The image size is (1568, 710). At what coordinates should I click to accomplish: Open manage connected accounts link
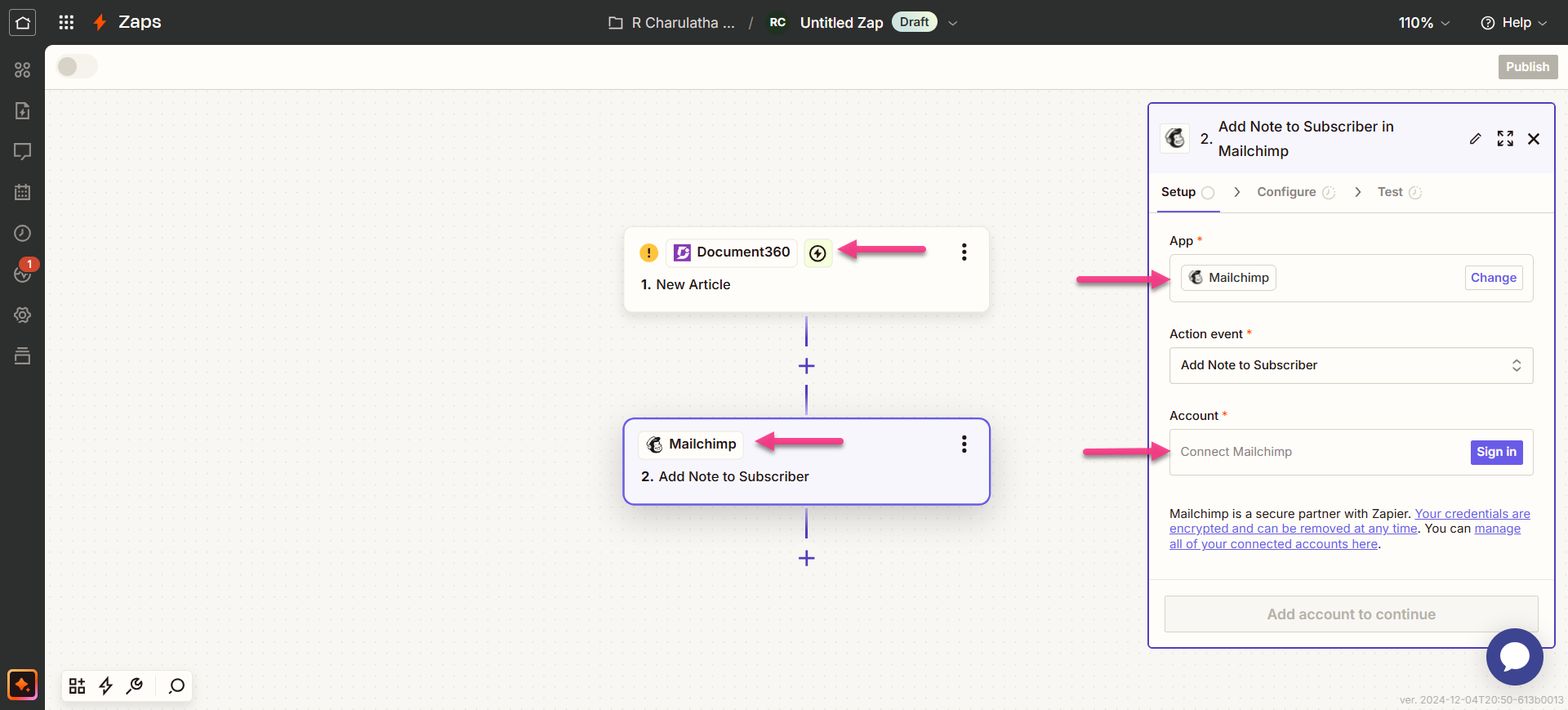pyautogui.click(x=1345, y=537)
